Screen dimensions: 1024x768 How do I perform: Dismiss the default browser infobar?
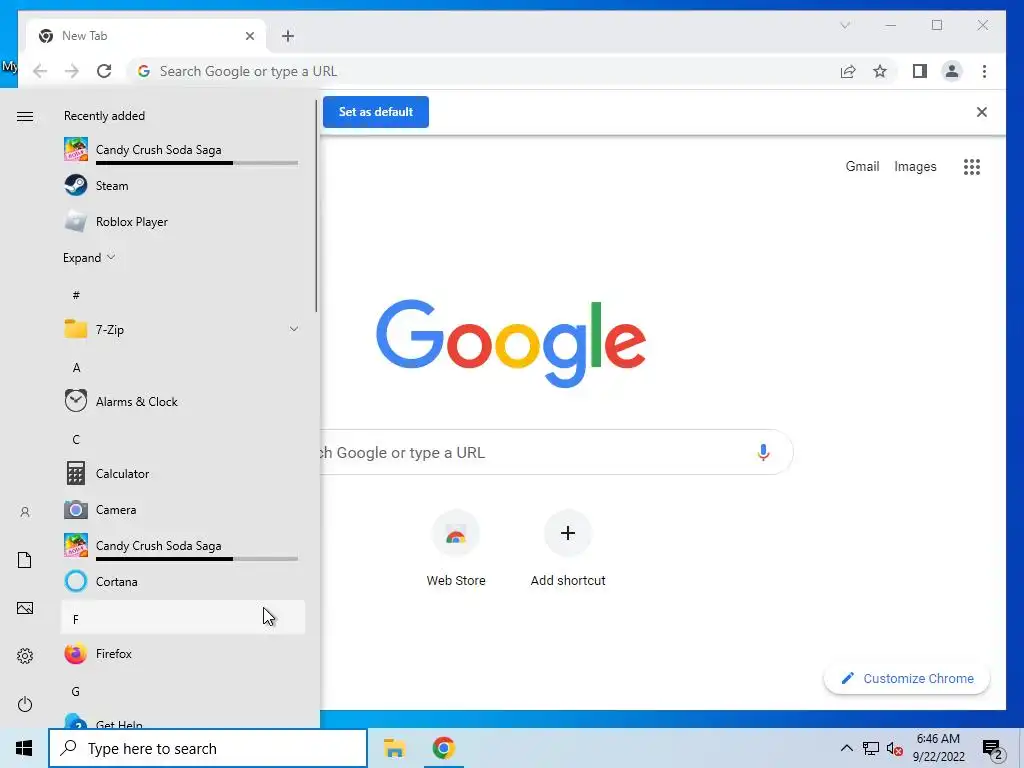pos(981,112)
